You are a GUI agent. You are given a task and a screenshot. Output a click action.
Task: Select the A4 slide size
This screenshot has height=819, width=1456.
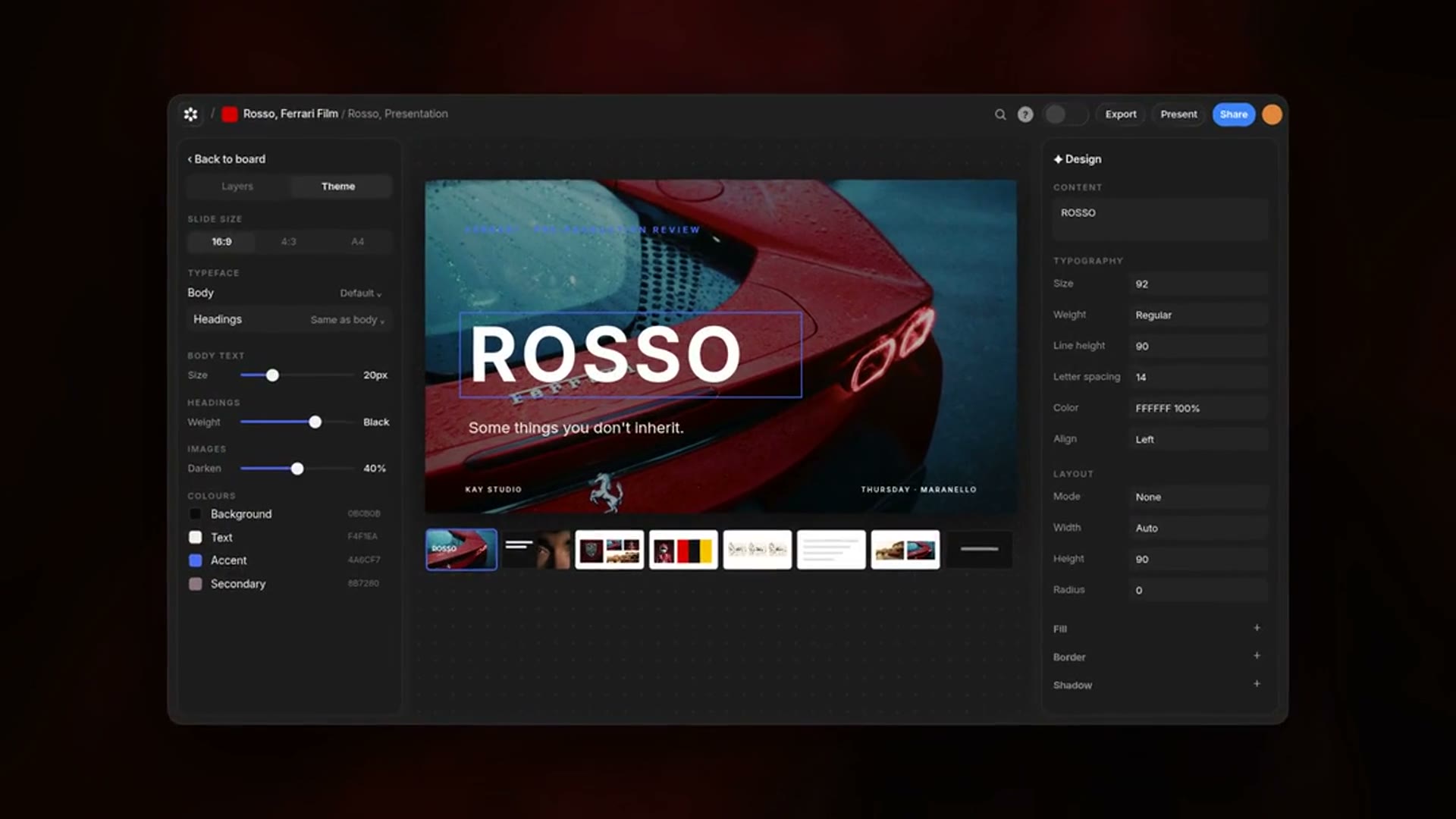click(357, 242)
